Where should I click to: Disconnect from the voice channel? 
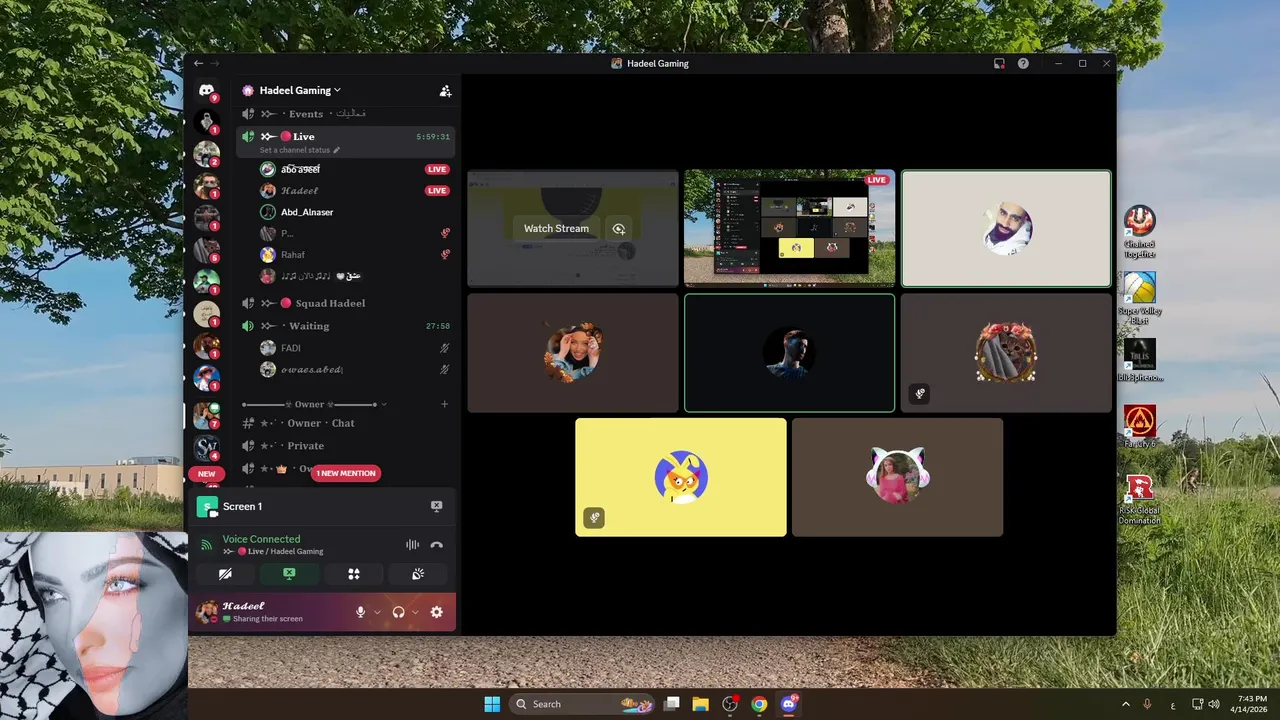(x=436, y=545)
